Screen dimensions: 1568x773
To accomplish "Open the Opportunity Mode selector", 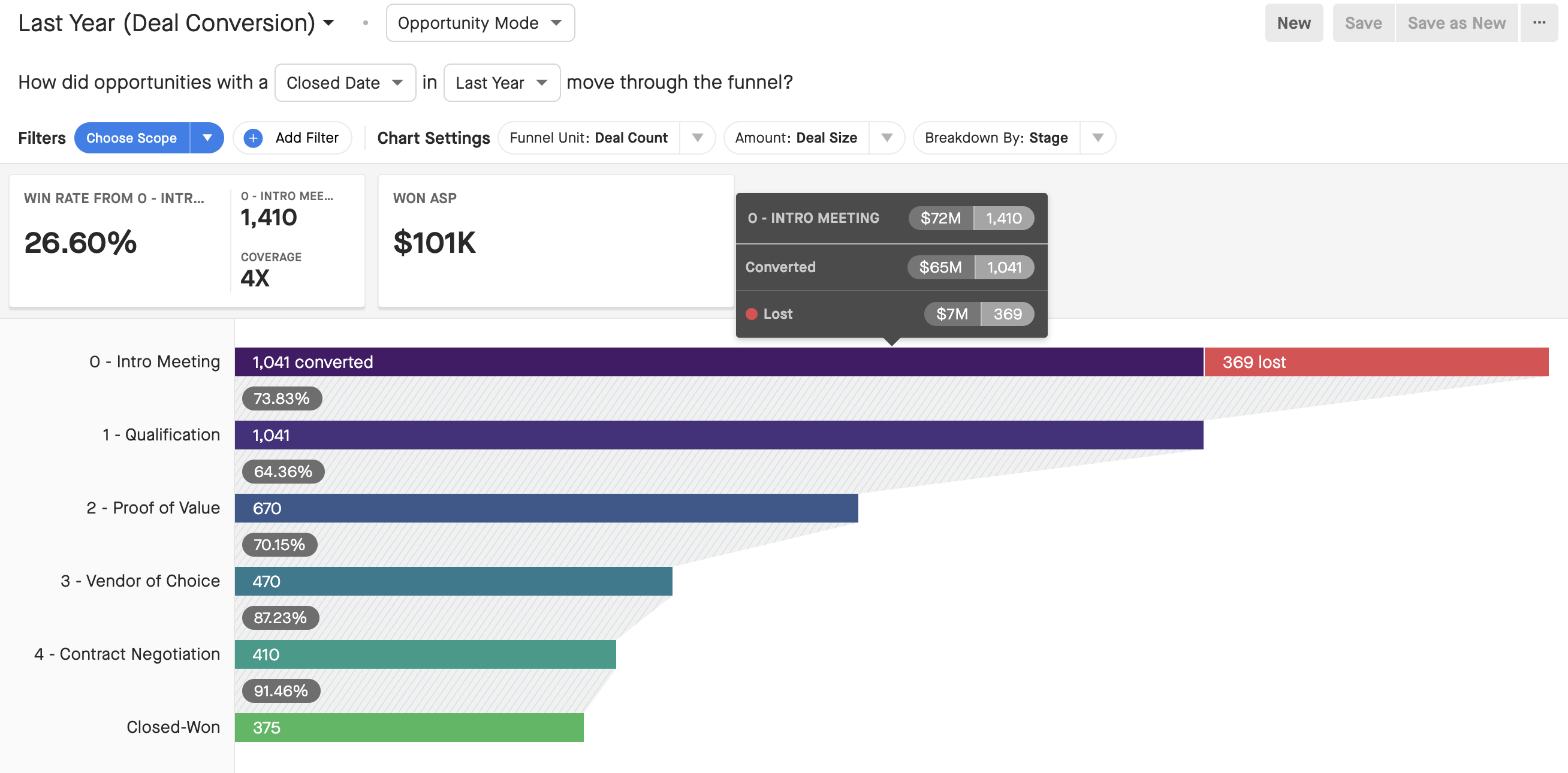I will [x=480, y=23].
